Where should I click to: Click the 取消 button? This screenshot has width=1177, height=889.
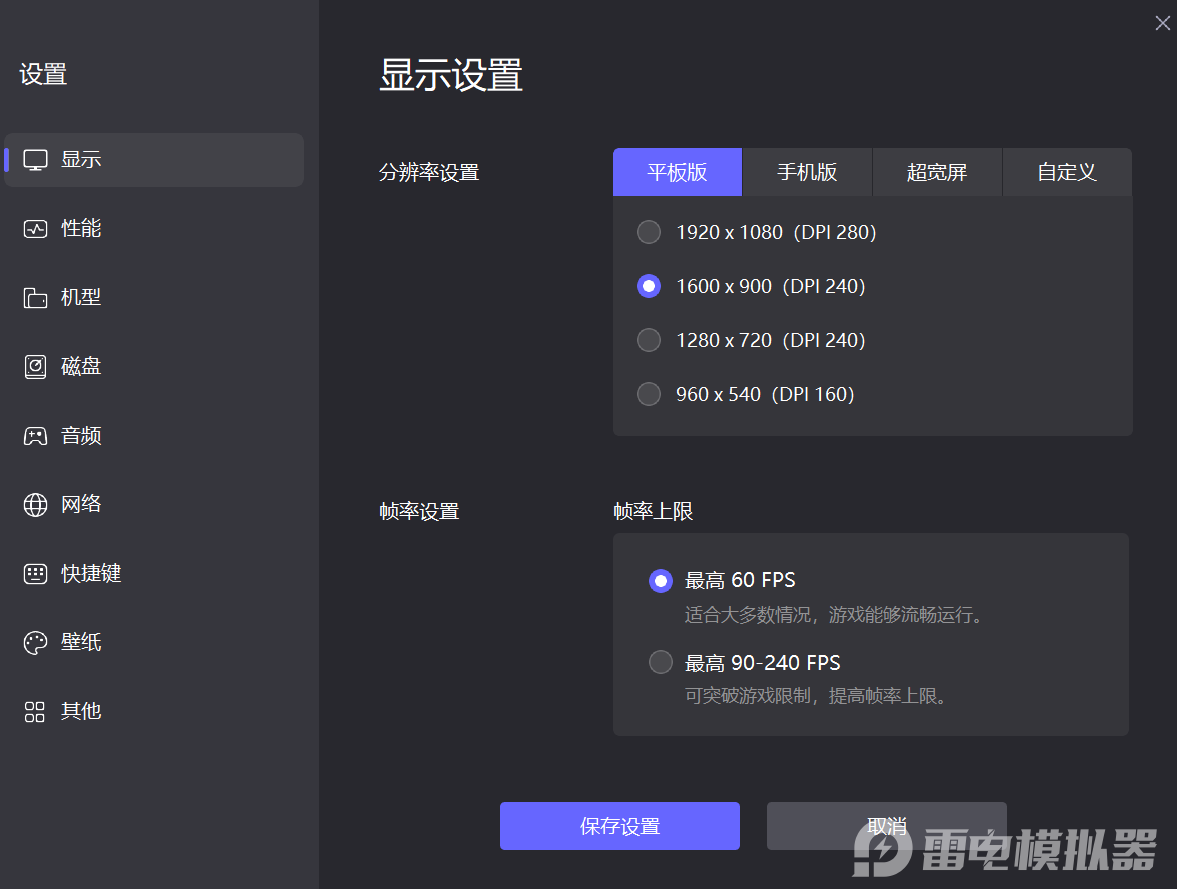(887, 826)
